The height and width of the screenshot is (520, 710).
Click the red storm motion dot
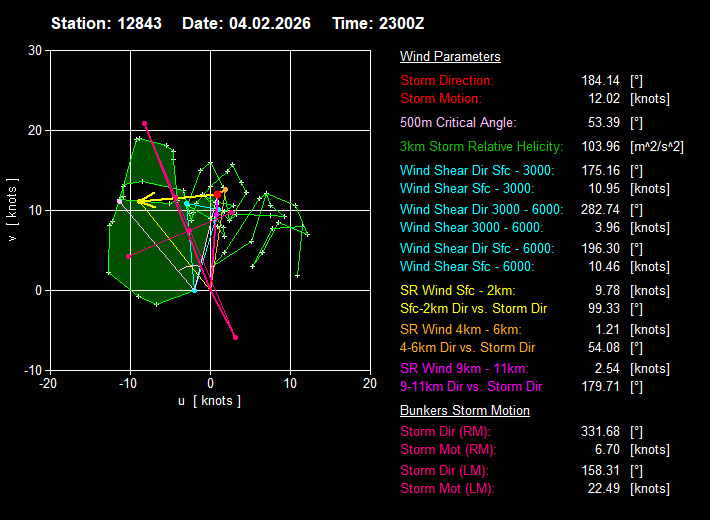point(217,194)
